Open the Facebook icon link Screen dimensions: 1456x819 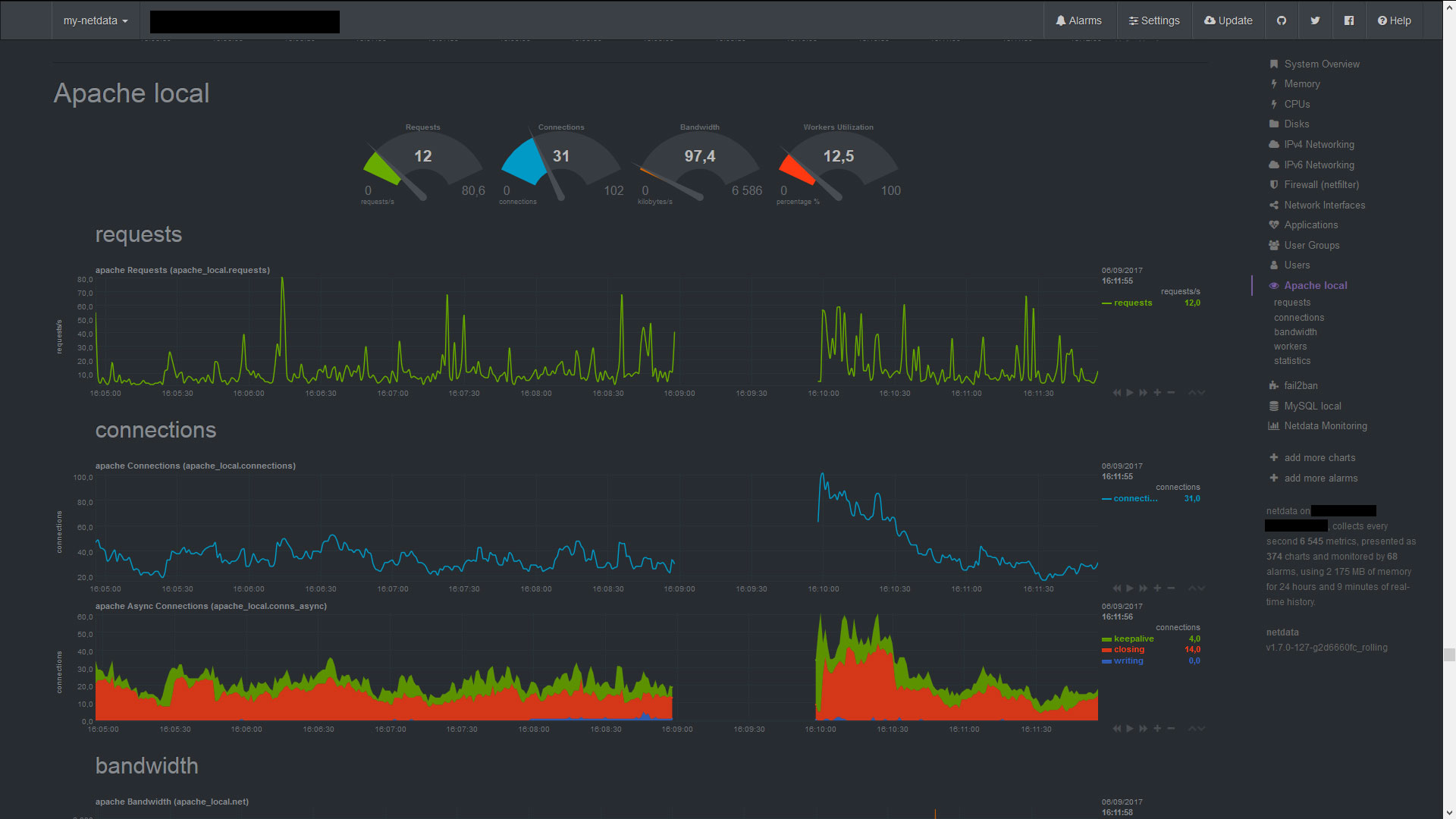coord(1348,20)
